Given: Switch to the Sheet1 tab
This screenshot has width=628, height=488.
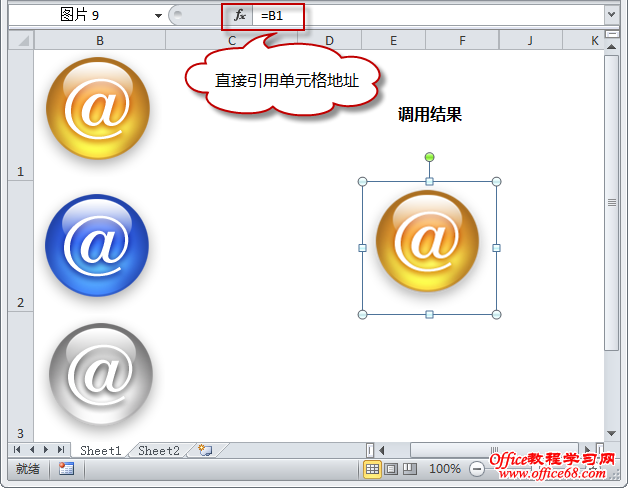Looking at the screenshot, I should [100, 450].
